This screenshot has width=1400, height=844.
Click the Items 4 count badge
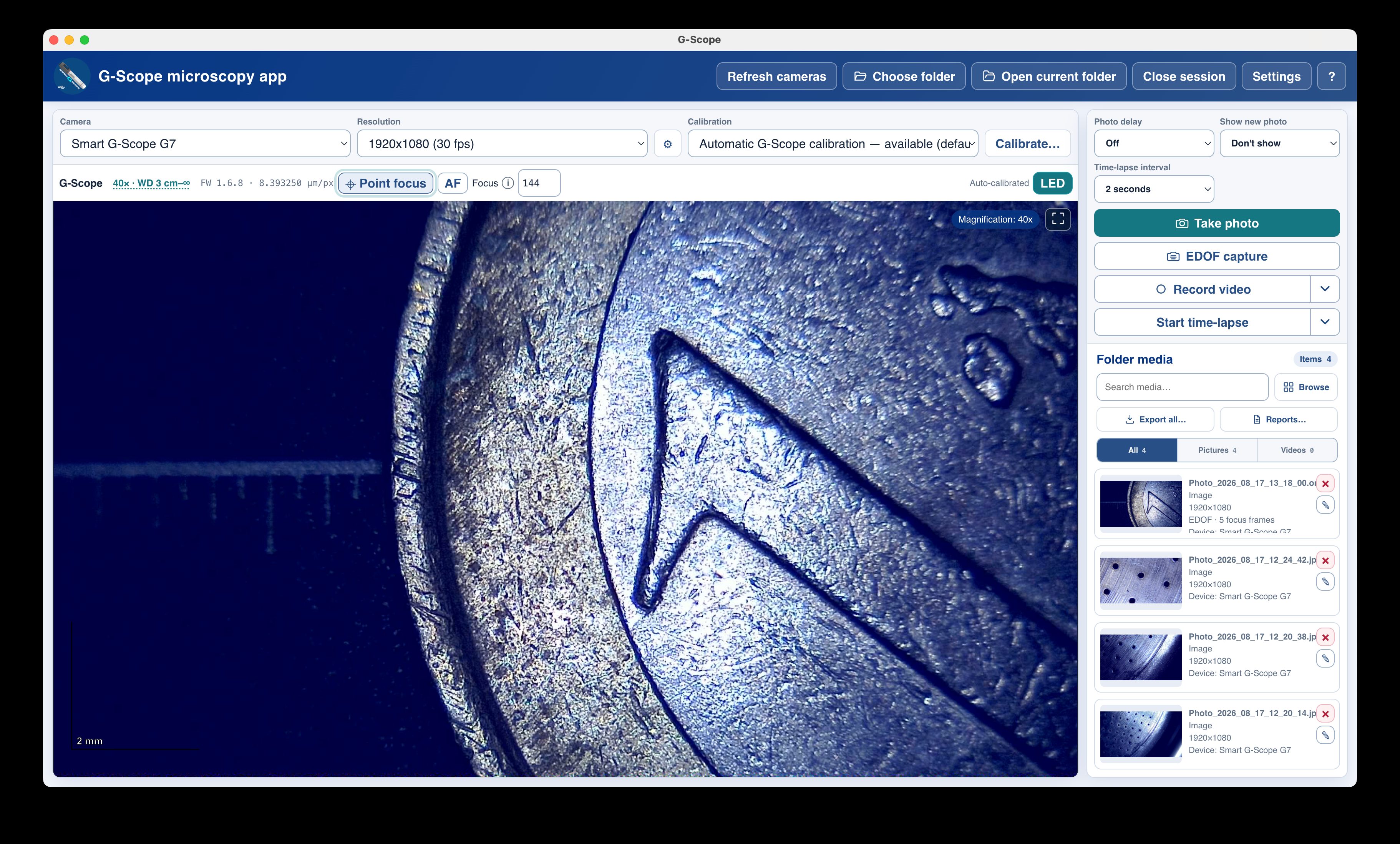click(x=1315, y=359)
